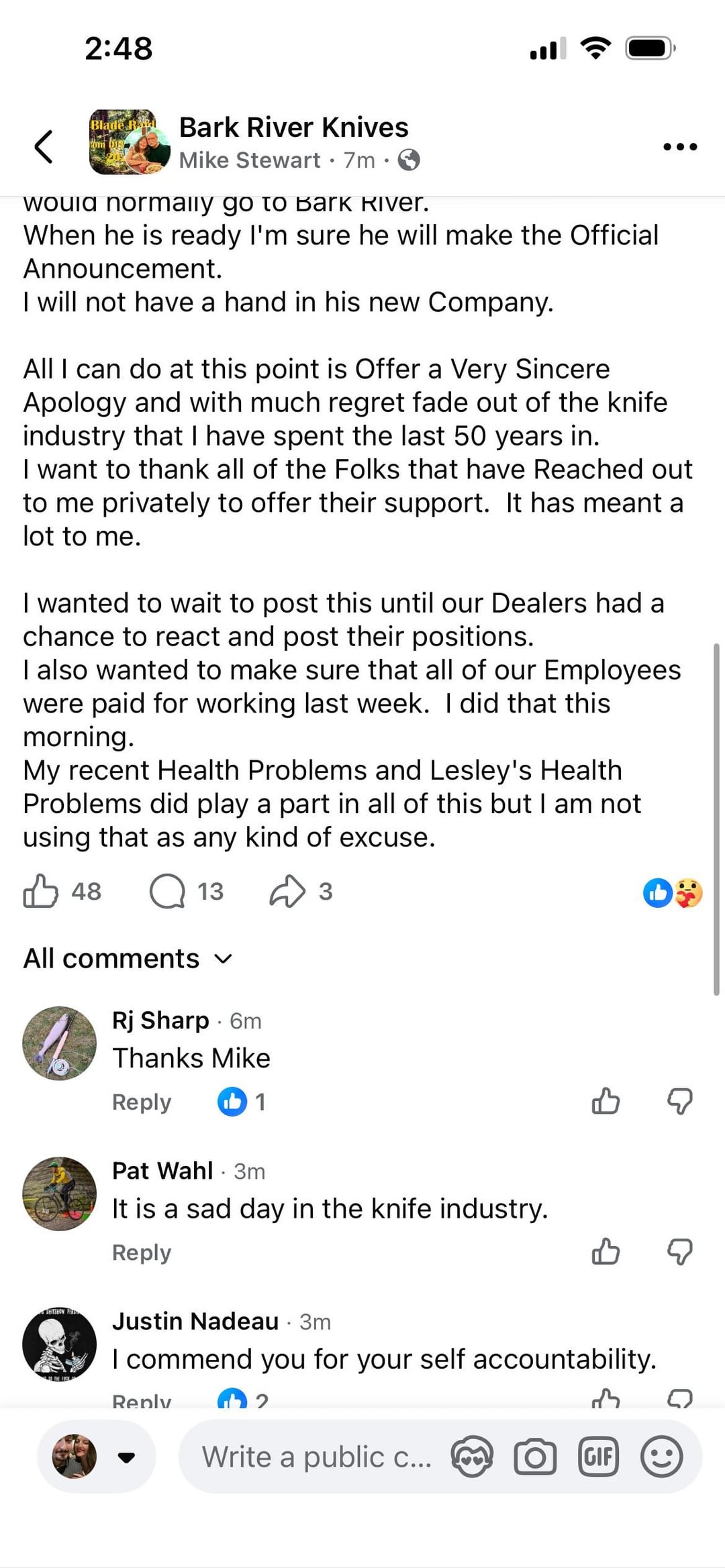Reply to Pat Wahl's comment
The width and height of the screenshot is (725, 1568).
(x=141, y=1252)
